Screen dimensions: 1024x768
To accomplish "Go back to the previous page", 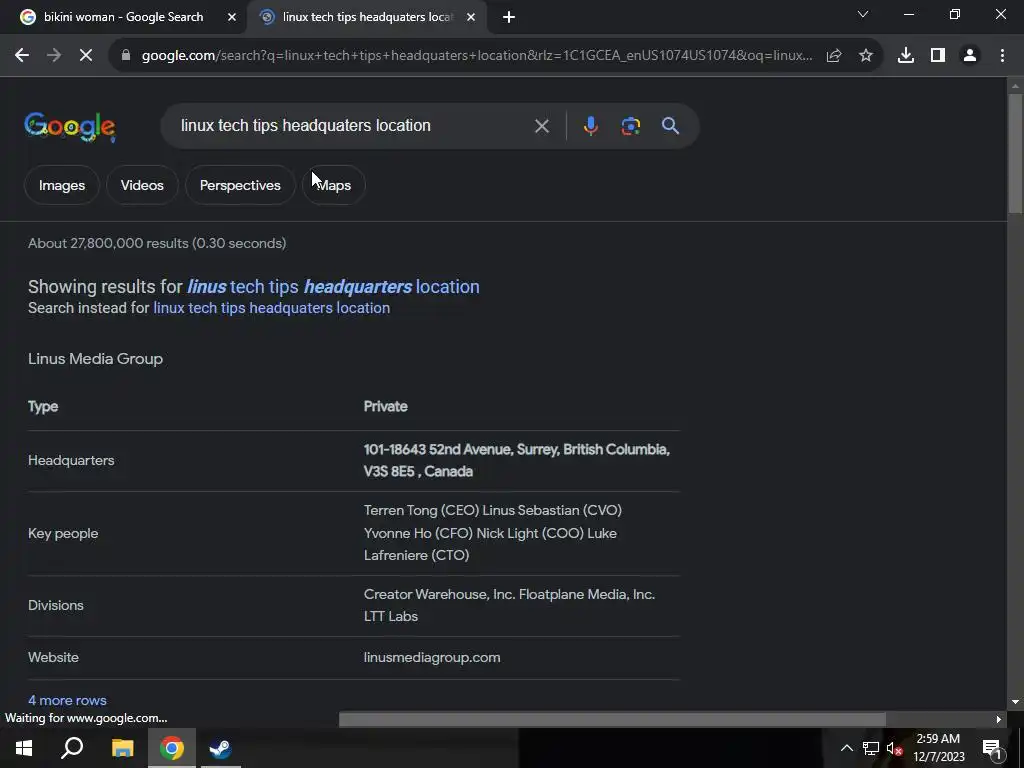I will pyautogui.click(x=22, y=56).
